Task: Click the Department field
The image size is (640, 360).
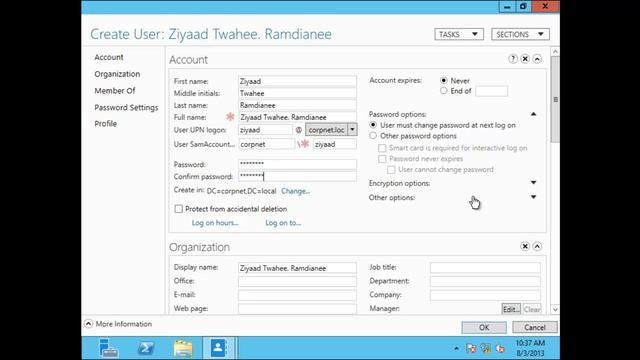Action: pyautogui.click(x=485, y=281)
